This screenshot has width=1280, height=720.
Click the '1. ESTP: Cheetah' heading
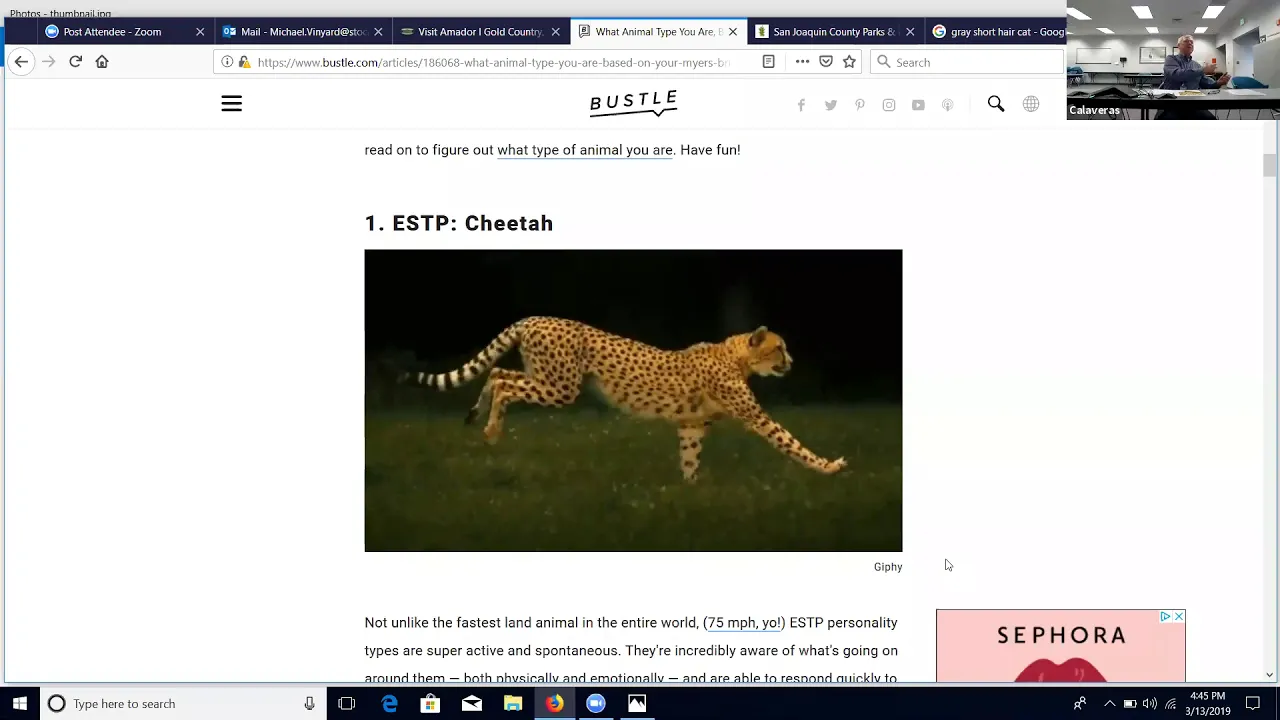(459, 223)
